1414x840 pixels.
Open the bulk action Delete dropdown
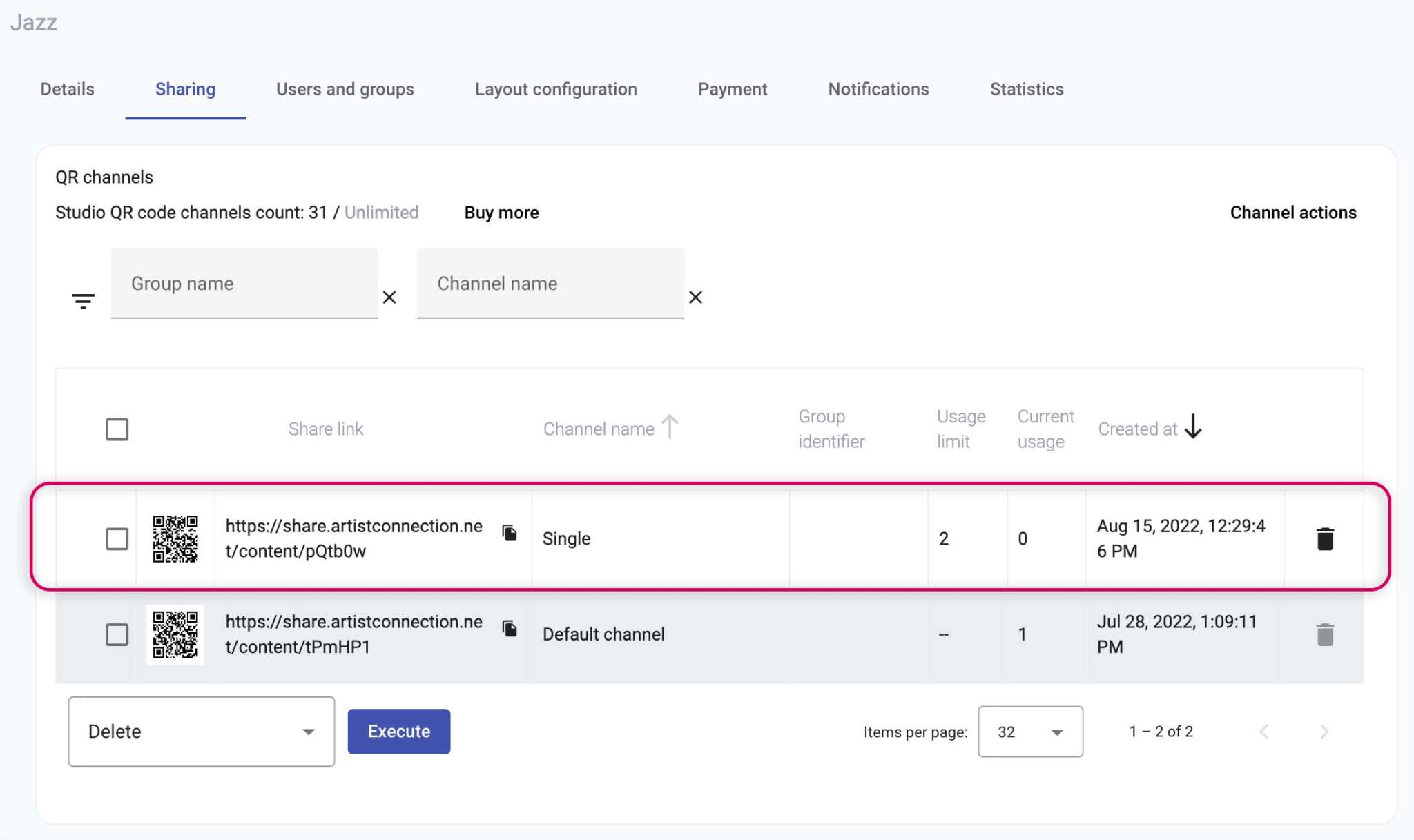click(x=200, y=731)
